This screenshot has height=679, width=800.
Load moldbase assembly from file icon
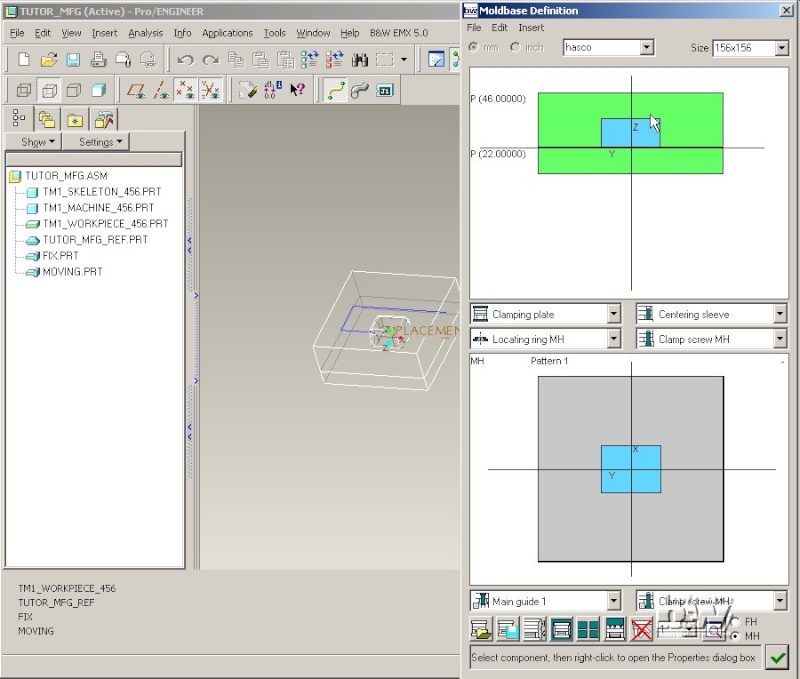point(481,629)
